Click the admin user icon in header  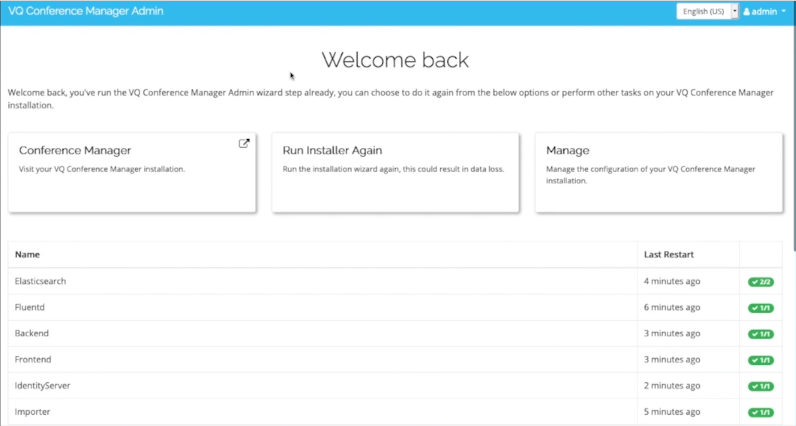pyautogui.click(x=747, y=12)
